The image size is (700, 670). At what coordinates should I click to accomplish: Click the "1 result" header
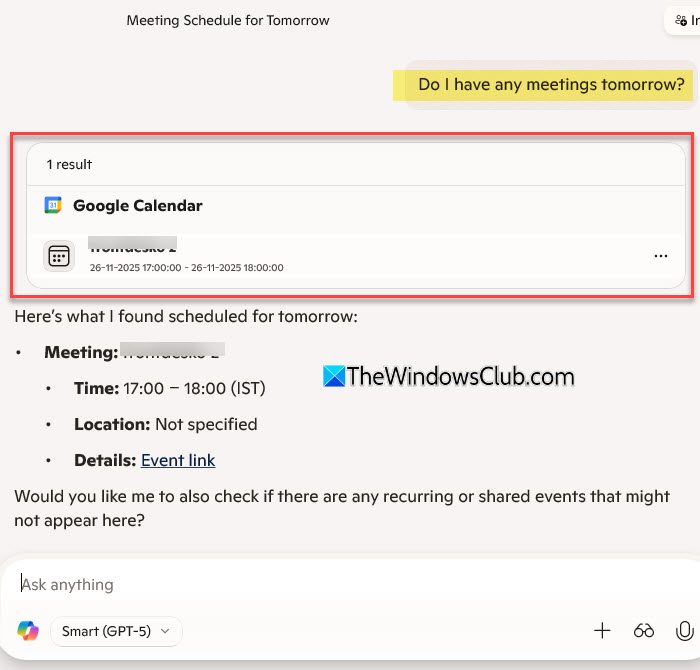click(69, 165)
